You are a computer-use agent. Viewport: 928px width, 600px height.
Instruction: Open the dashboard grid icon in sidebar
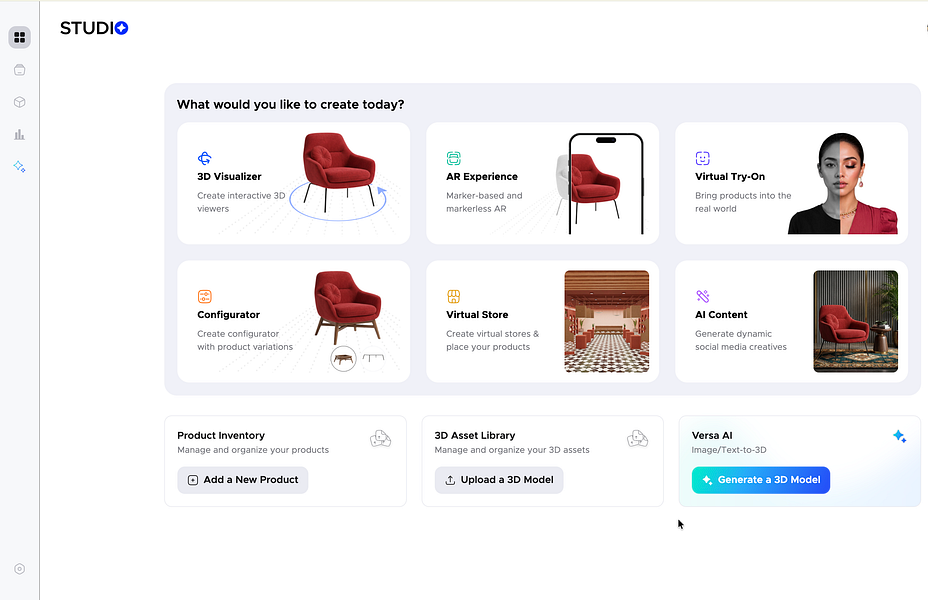[x=20, y=37]
